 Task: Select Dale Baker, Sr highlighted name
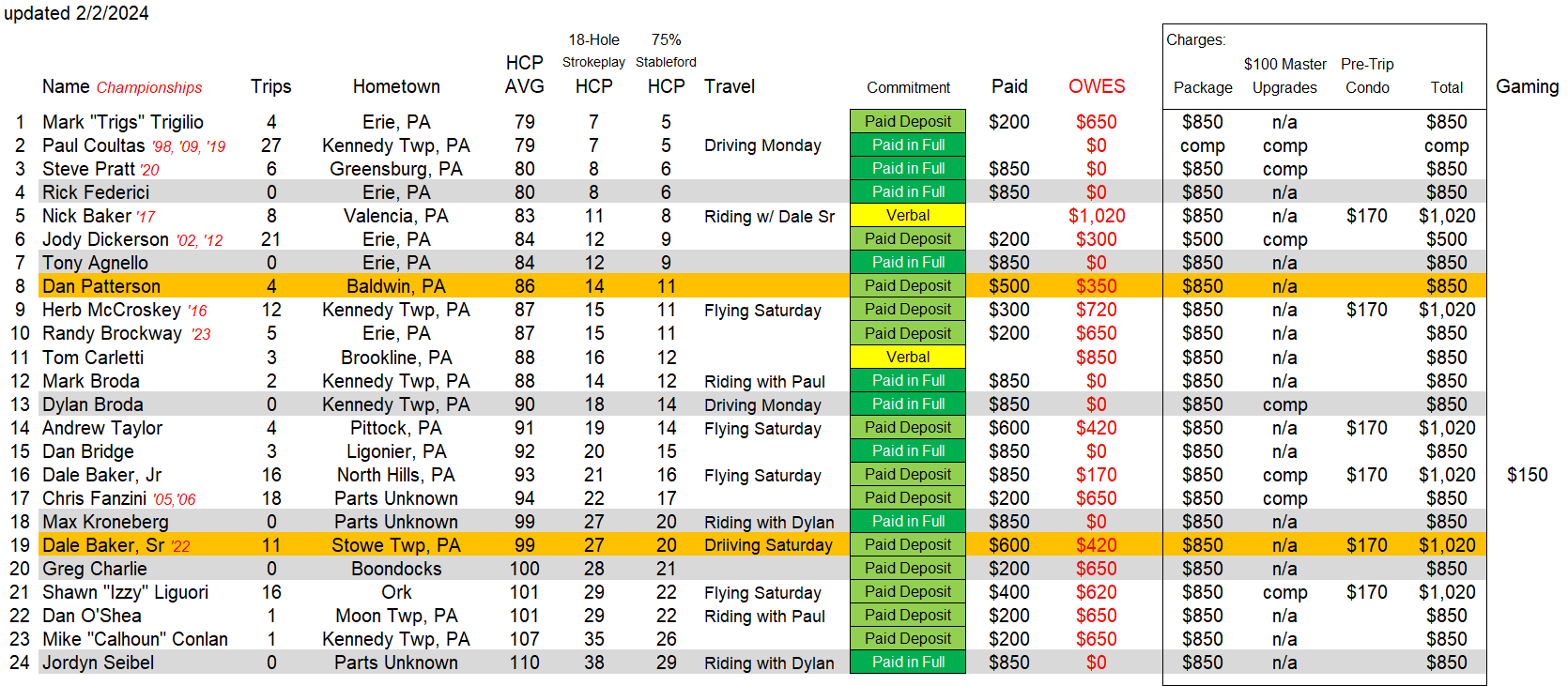(103, 545)
